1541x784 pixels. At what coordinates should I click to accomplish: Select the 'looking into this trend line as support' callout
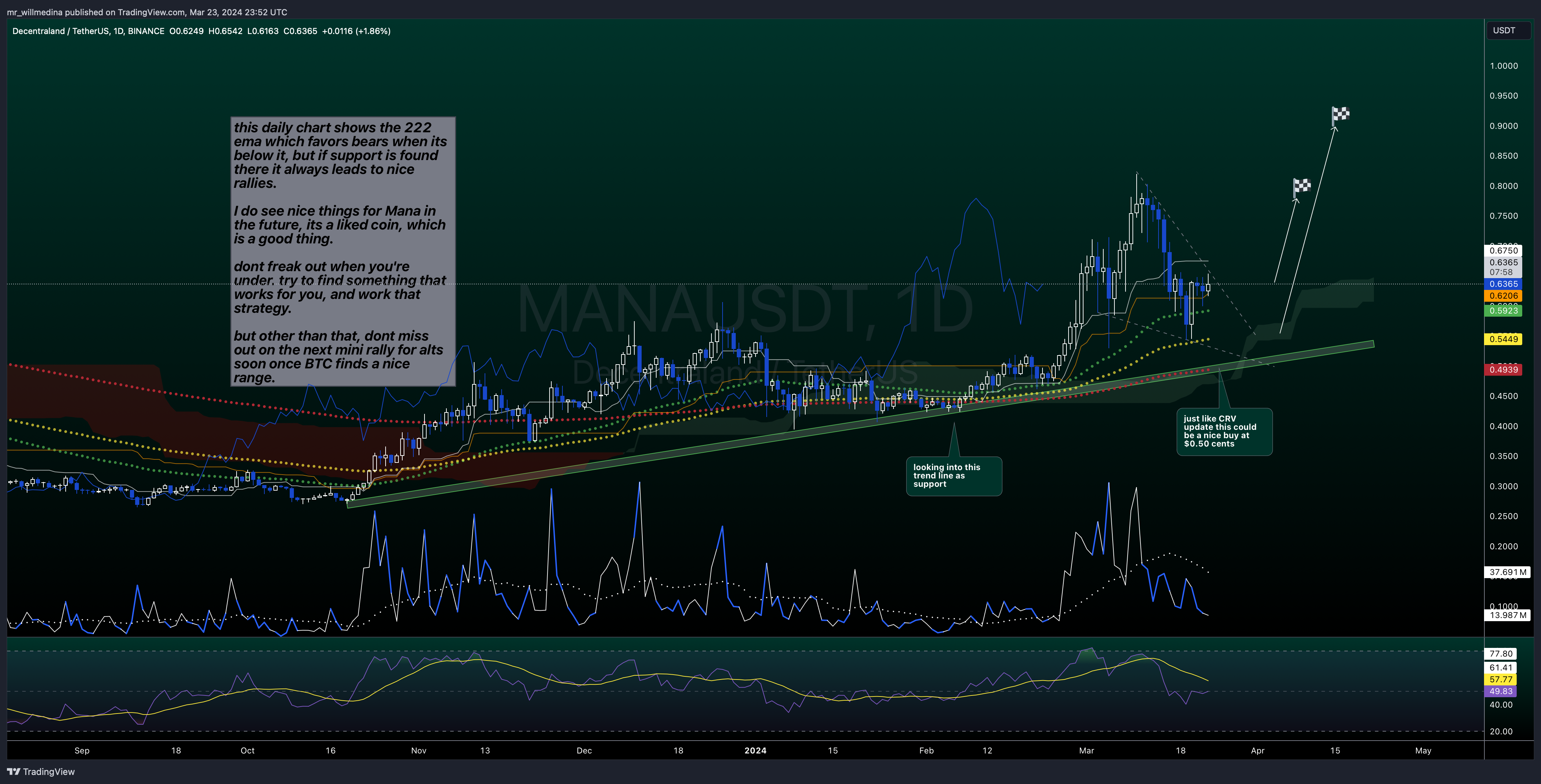pyautogui.click(x=954, y=476)
